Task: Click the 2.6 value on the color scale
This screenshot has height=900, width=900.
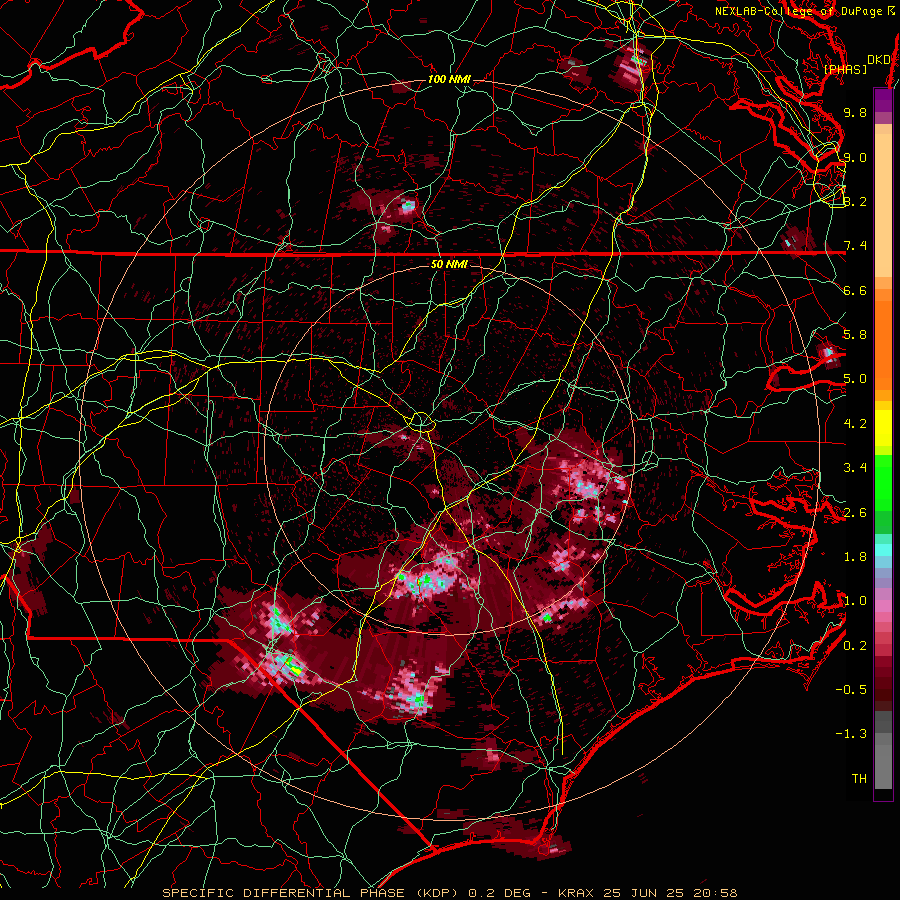Action: click(855, 513)
